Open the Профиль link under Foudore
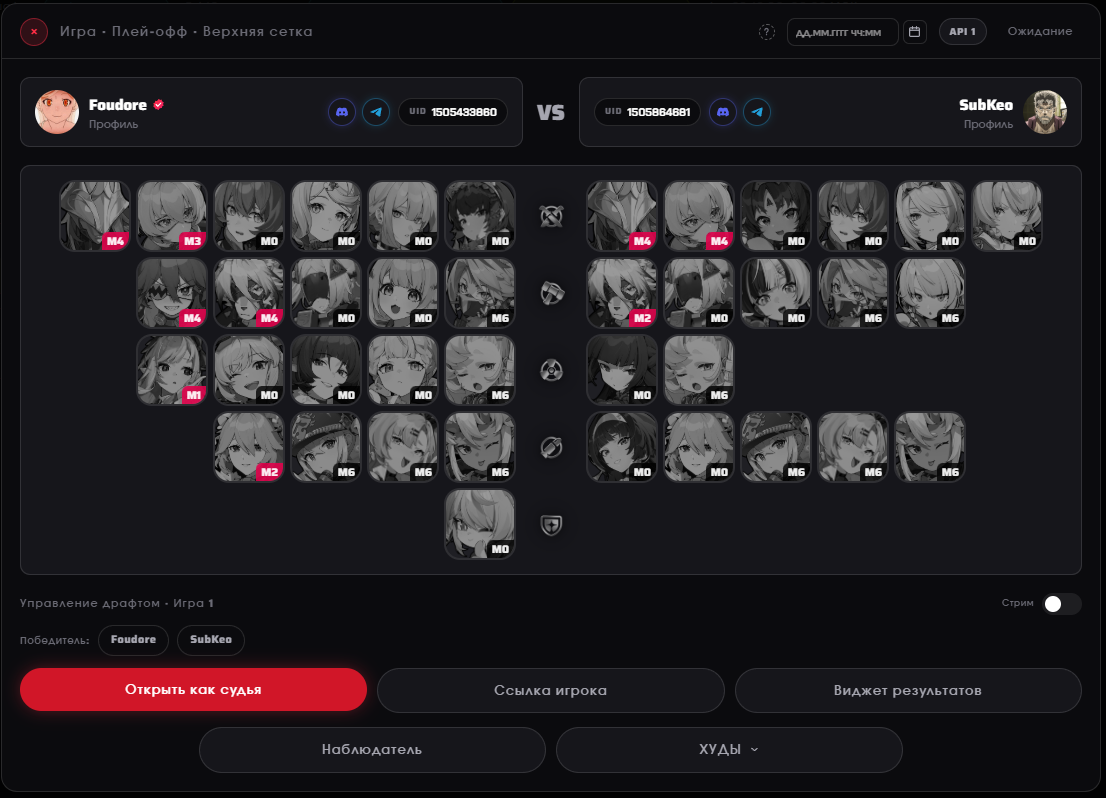Screen dimensions: 1106x798 (114, 124)
